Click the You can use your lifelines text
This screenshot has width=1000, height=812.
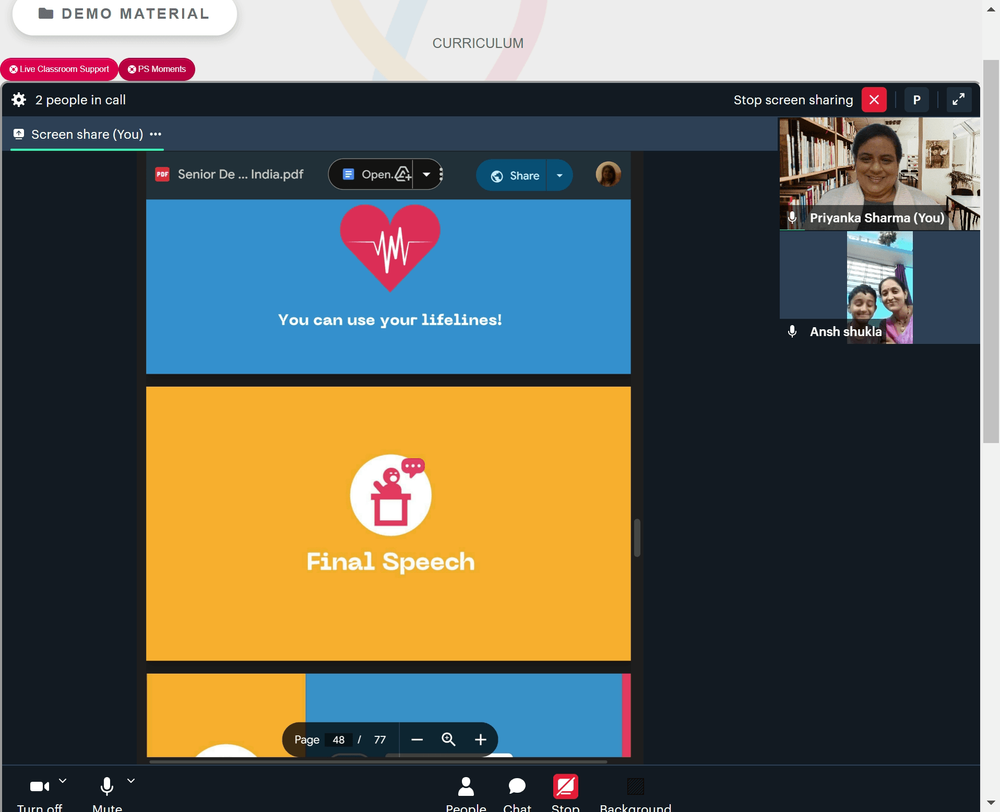click(x=390, y=320)
